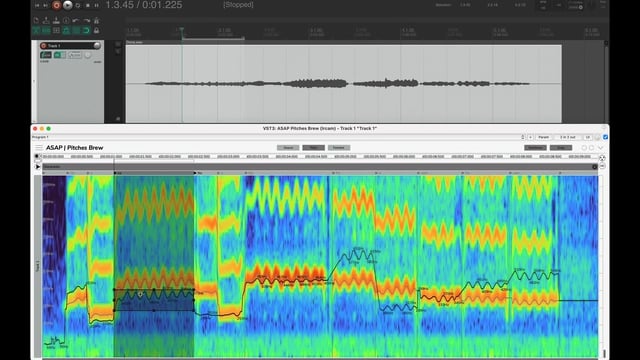Click the redo arrow in the toolbar
Image resolution: width=640 pixels, height=360 pixels.
(86, 20)
